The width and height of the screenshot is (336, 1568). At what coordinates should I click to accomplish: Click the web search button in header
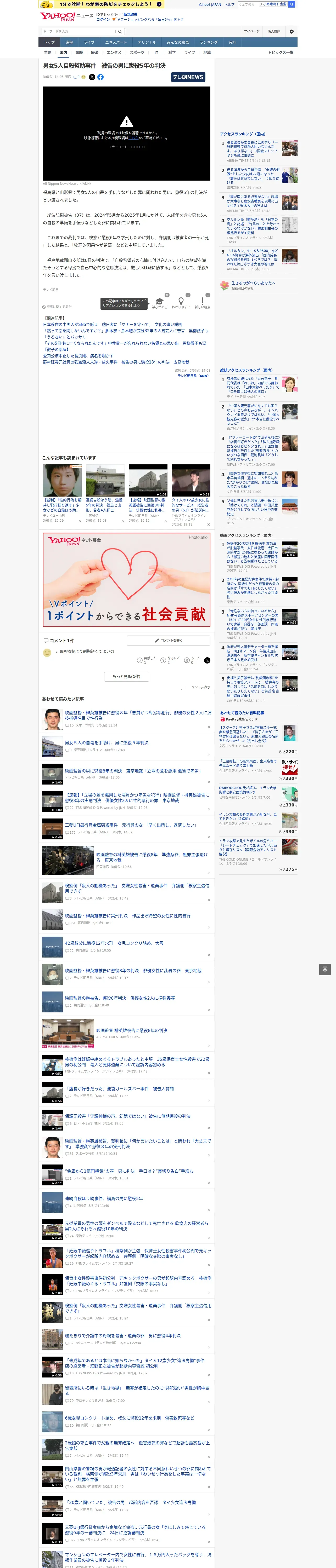click(292, 4)
